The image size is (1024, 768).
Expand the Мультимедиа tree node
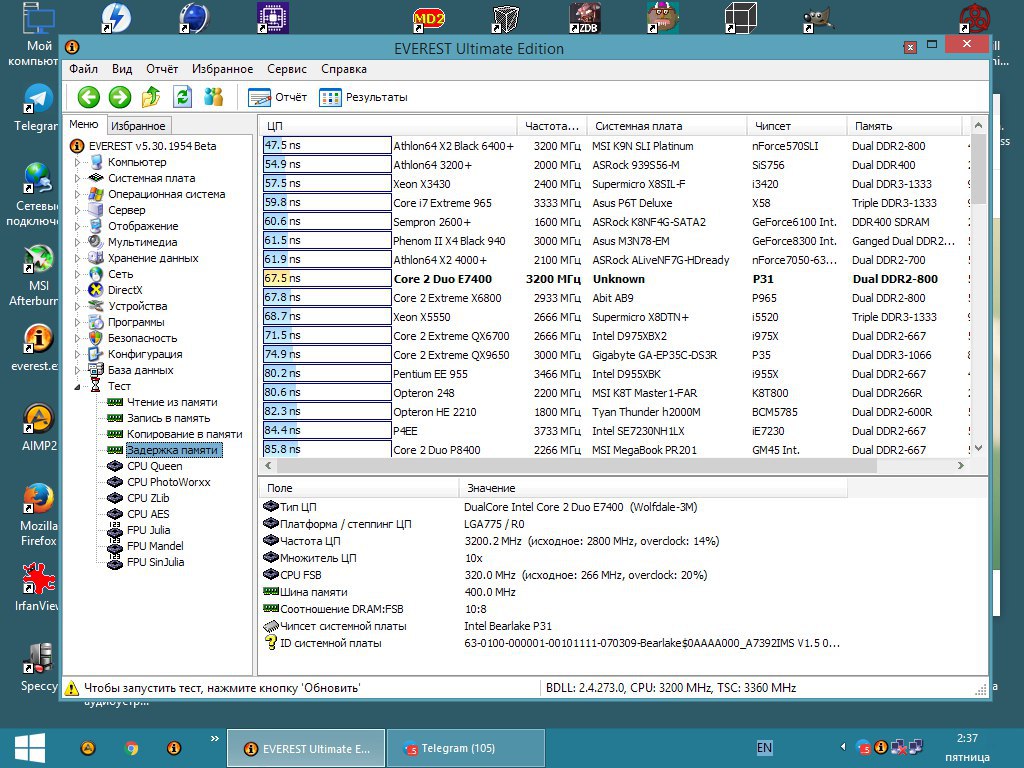coord(78,242)
